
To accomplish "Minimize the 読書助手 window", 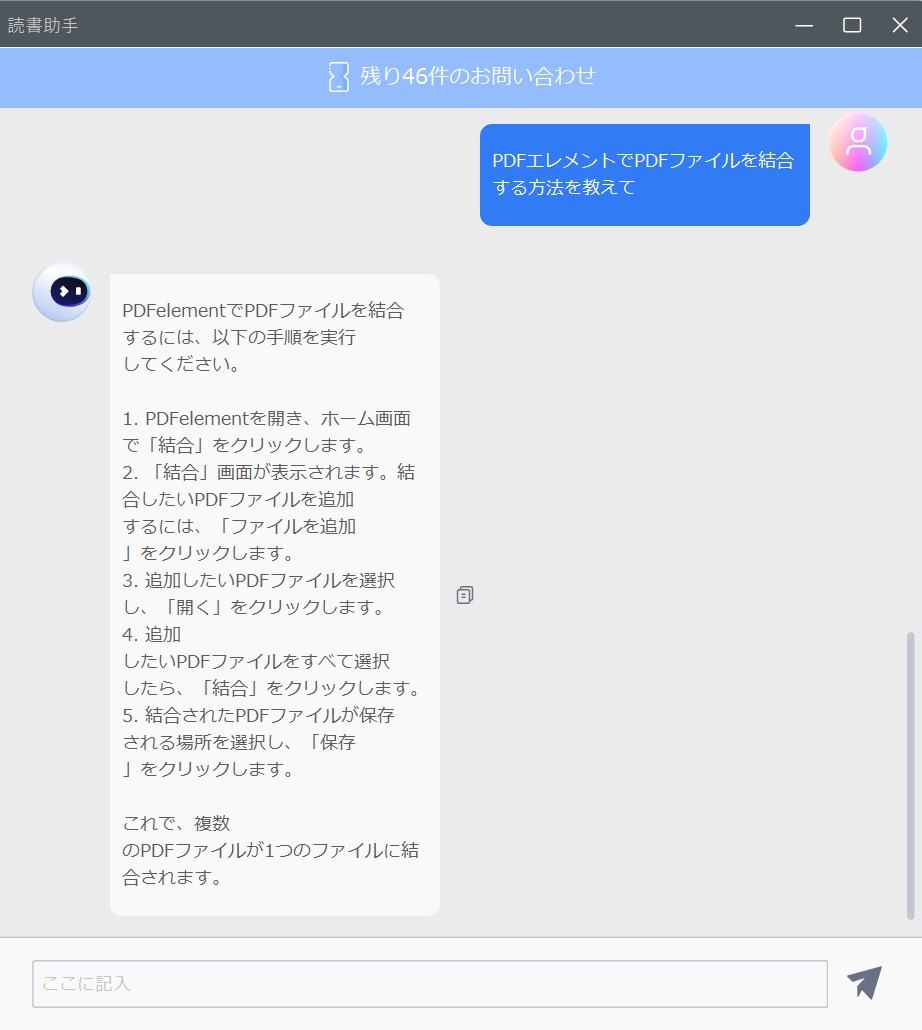I will [804, 25].
